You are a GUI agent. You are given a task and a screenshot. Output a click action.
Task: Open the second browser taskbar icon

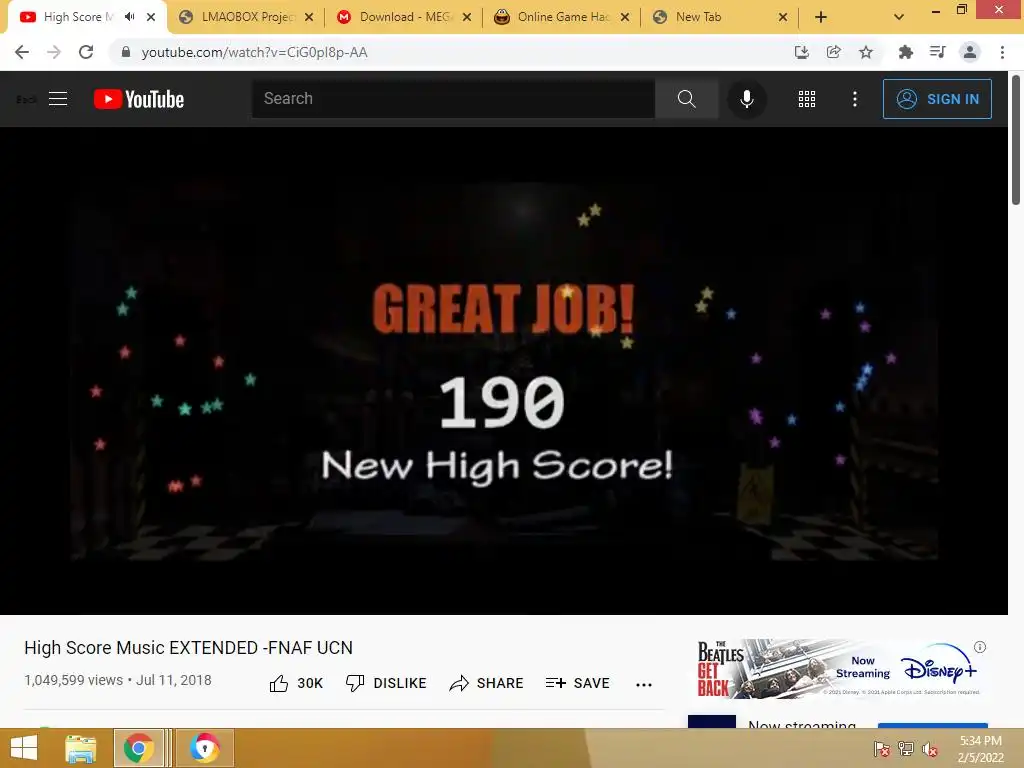point(204,748)
